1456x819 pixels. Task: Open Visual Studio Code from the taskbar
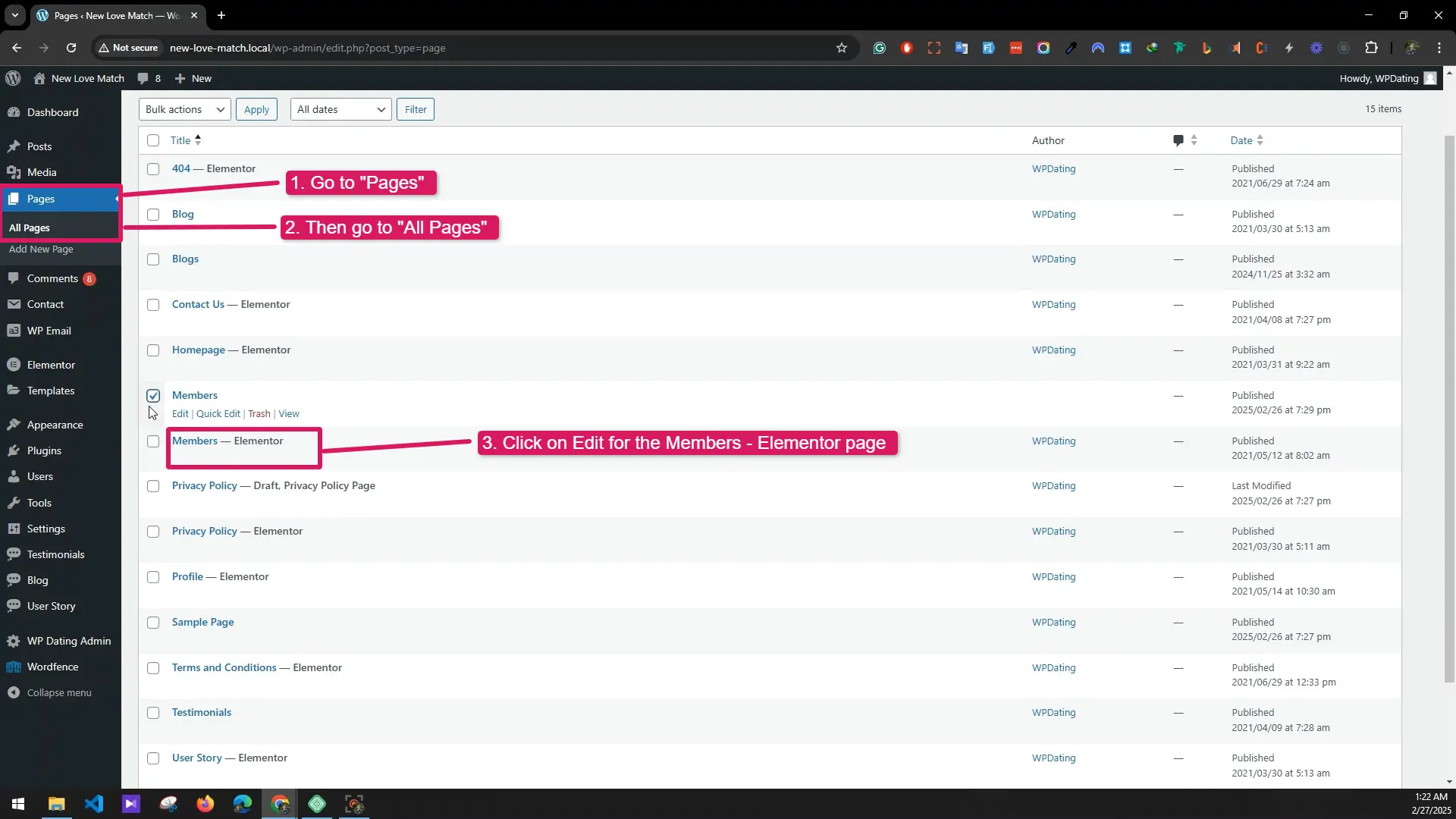coord(94,804)
